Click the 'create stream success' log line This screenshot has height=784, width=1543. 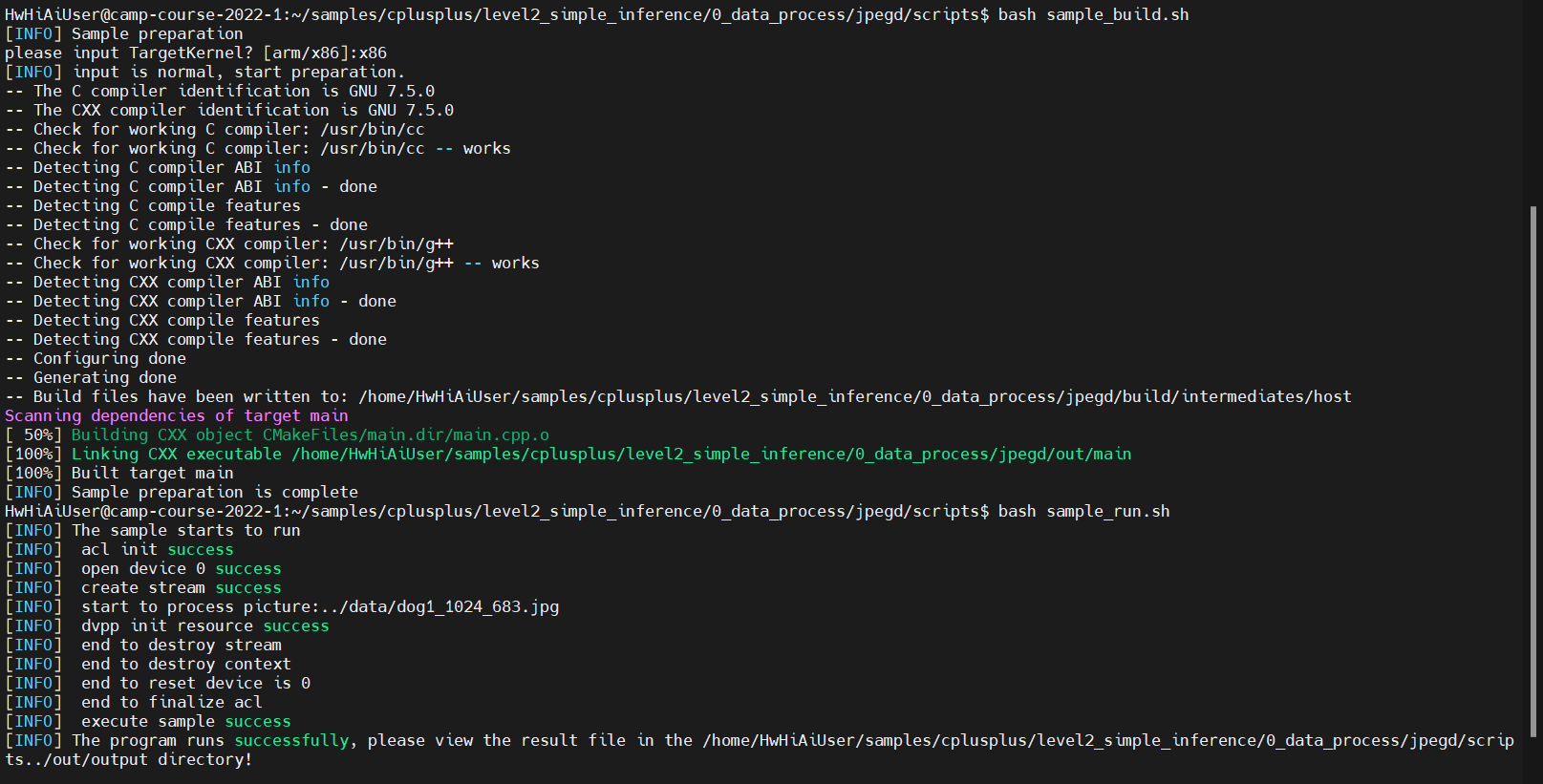(181, 588)
